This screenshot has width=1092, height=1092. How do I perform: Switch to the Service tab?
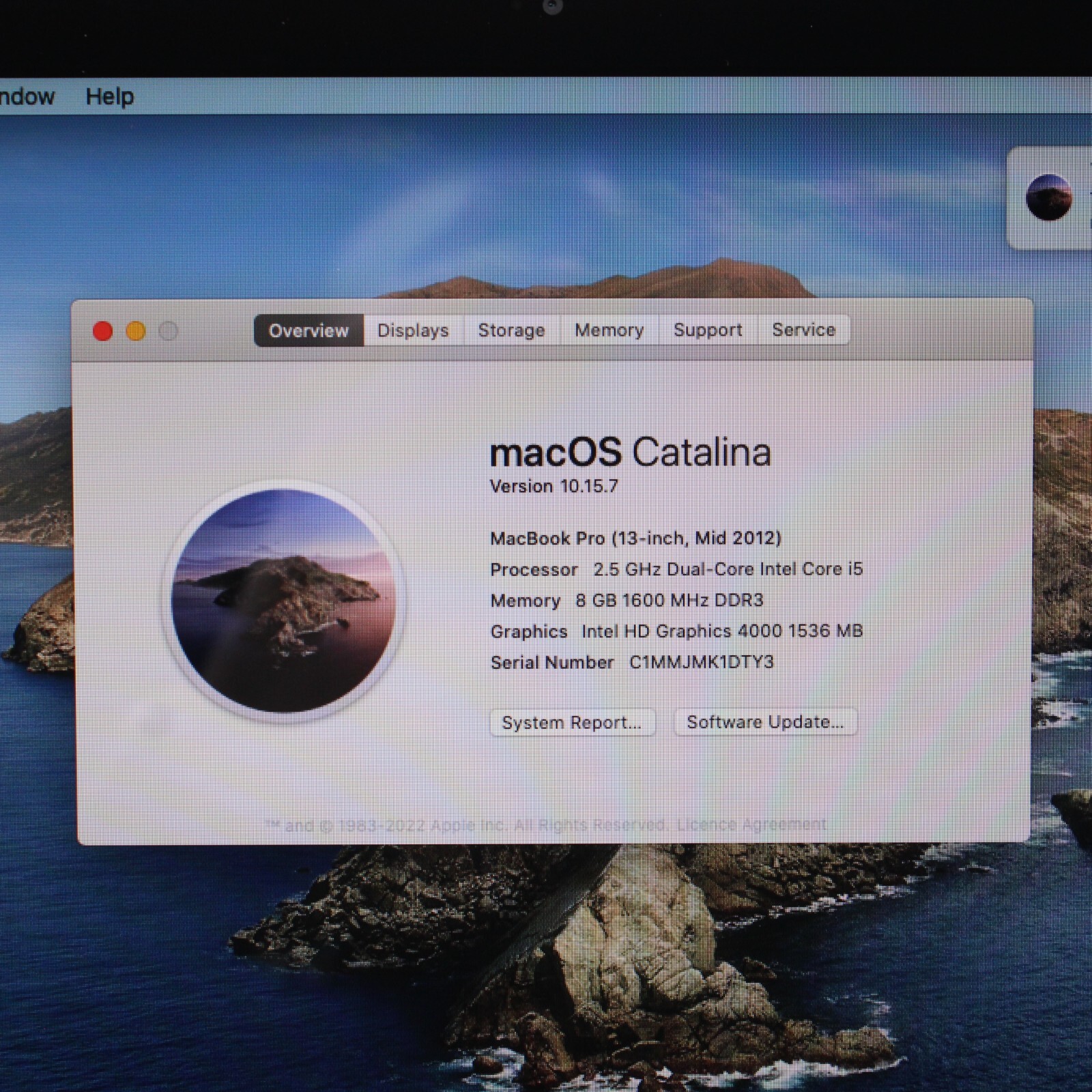click(x=803, y=330)
